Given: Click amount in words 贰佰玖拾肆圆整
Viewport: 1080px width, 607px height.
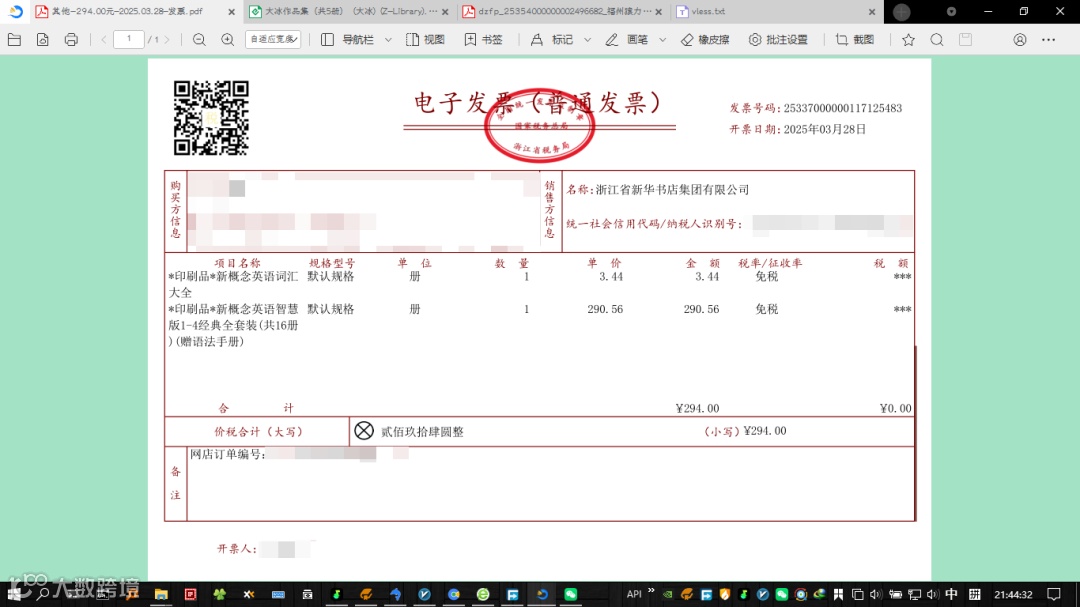Looking at the screenshot, I should pyautogui.click(x=422, y=432).
